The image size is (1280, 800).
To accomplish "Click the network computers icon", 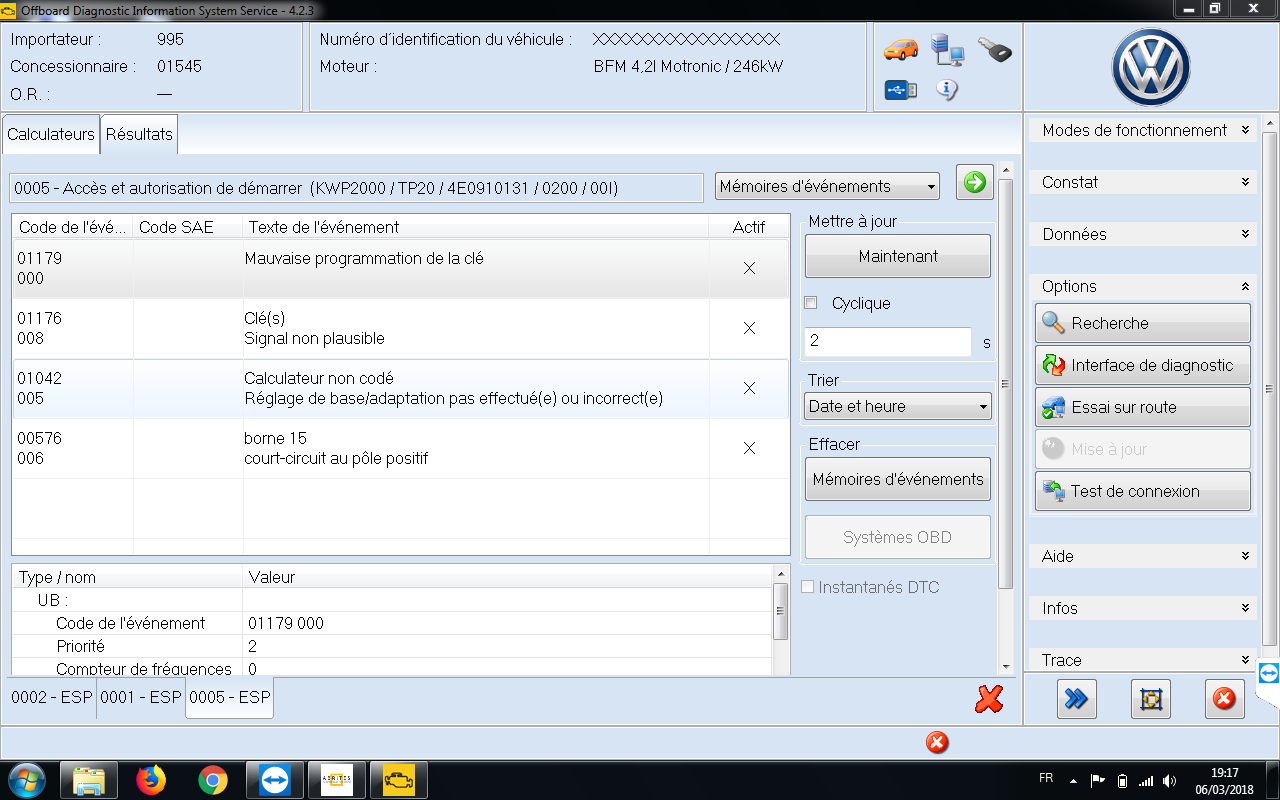I will coord(947,49).
